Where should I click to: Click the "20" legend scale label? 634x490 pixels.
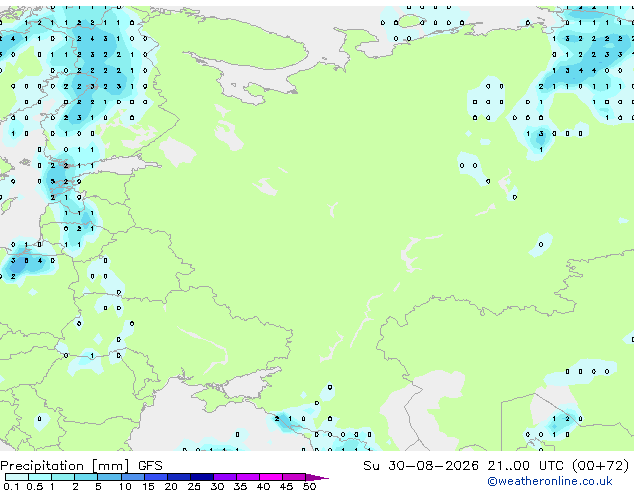pyautogui.click(x=171, y=486)
